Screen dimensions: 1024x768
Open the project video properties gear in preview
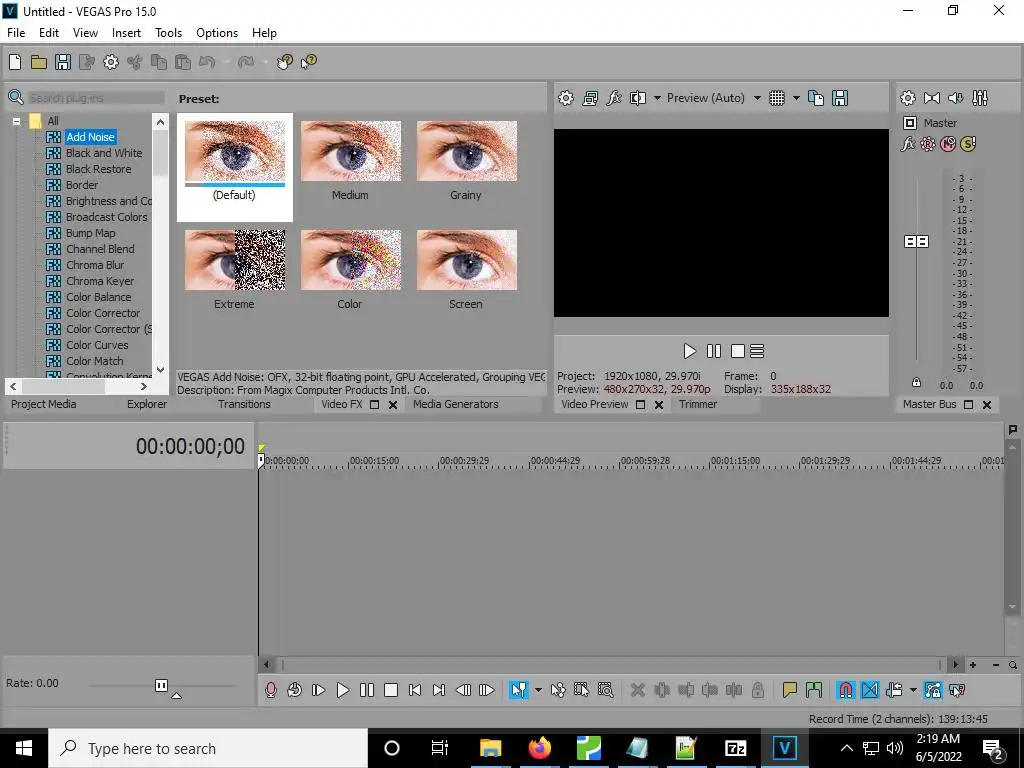click(566, 98)
